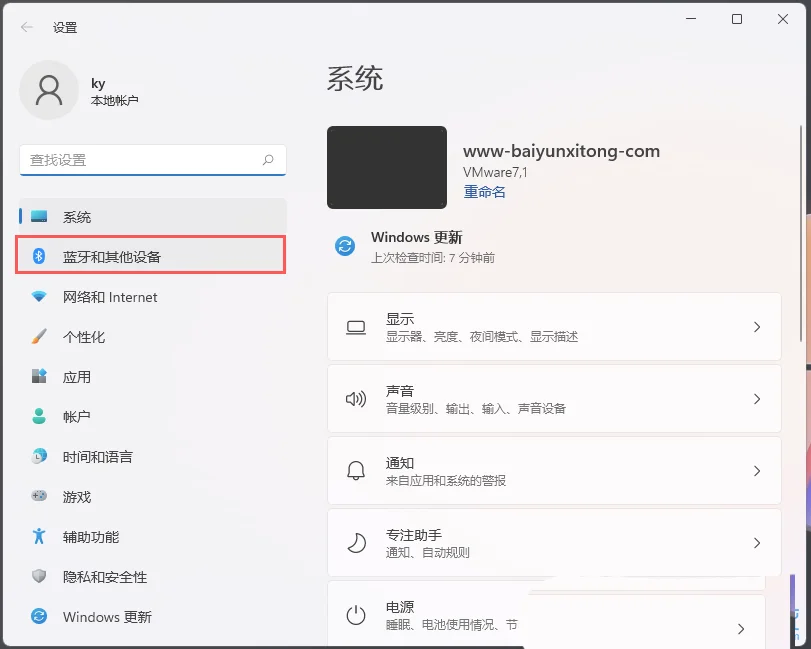Click the sidebar Windows 更新 sync icon
Screen dimensions: 811x649
click(x=39, y=616)
